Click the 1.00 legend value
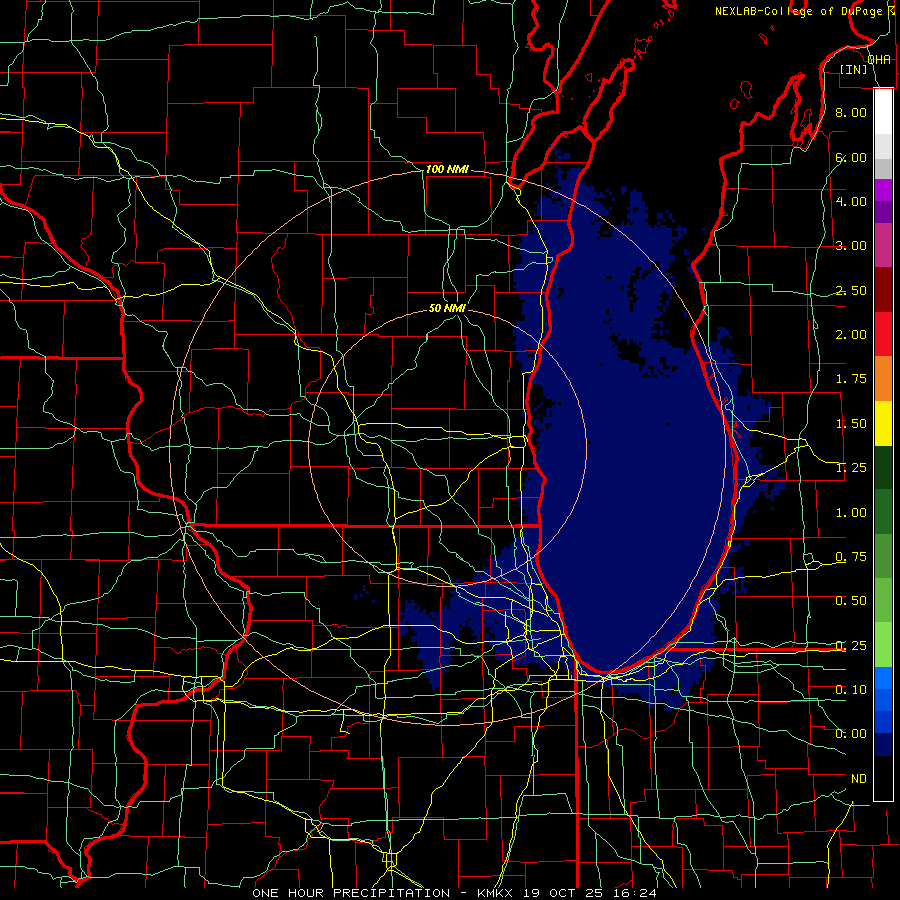This screenshot has width=900, height=900. click(851, 513)
